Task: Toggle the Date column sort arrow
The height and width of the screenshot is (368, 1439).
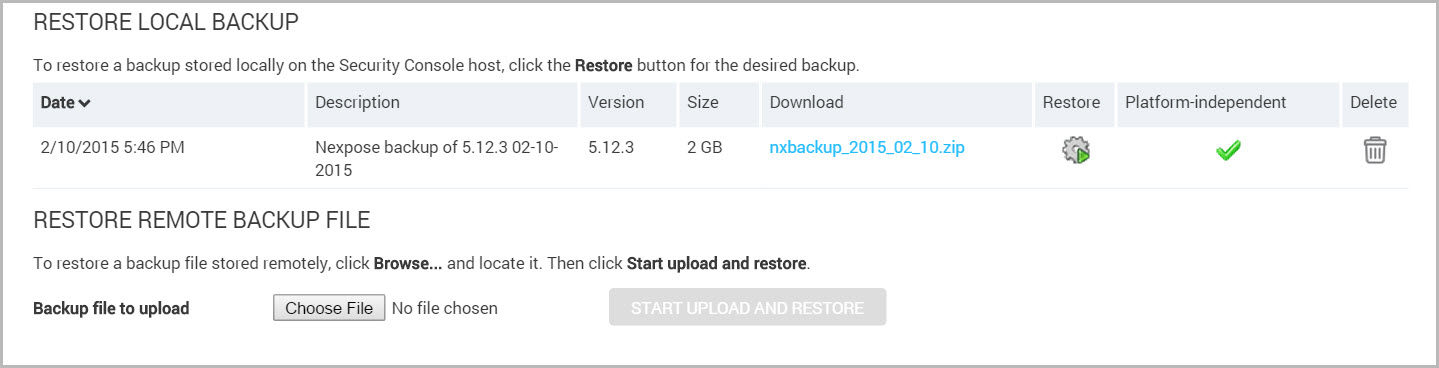Action: tap(85, 103)
